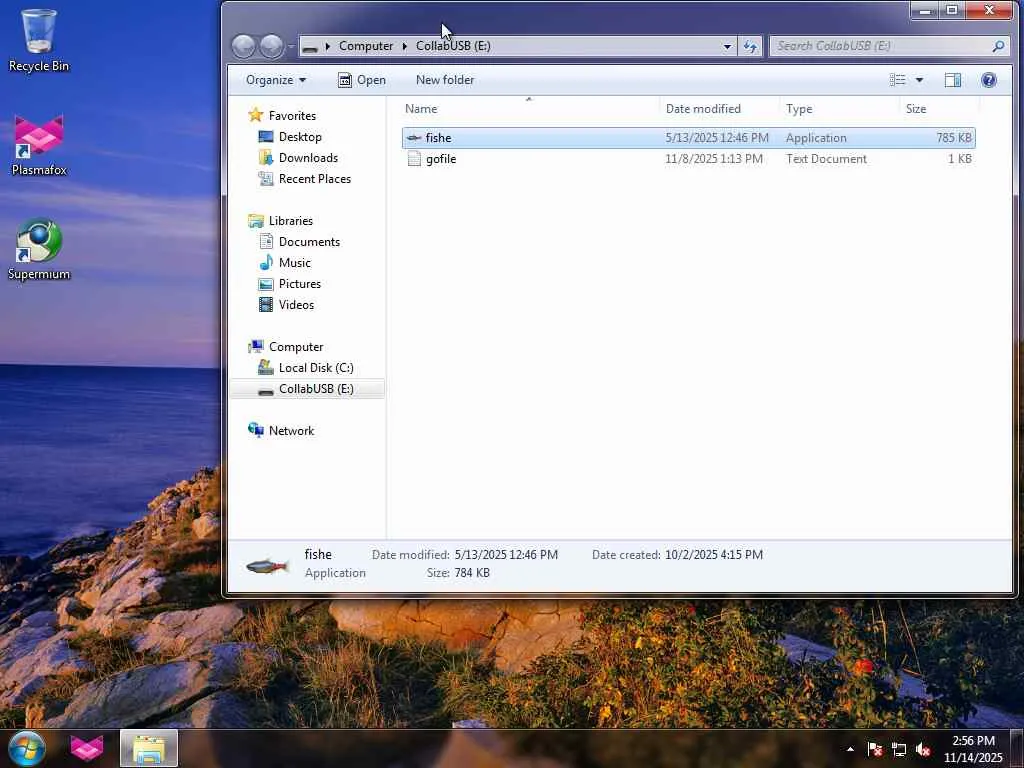The width and height of the screenshot is (1024, 768).
Task: Click the muted volume tray icon
Action: point(923,750)
